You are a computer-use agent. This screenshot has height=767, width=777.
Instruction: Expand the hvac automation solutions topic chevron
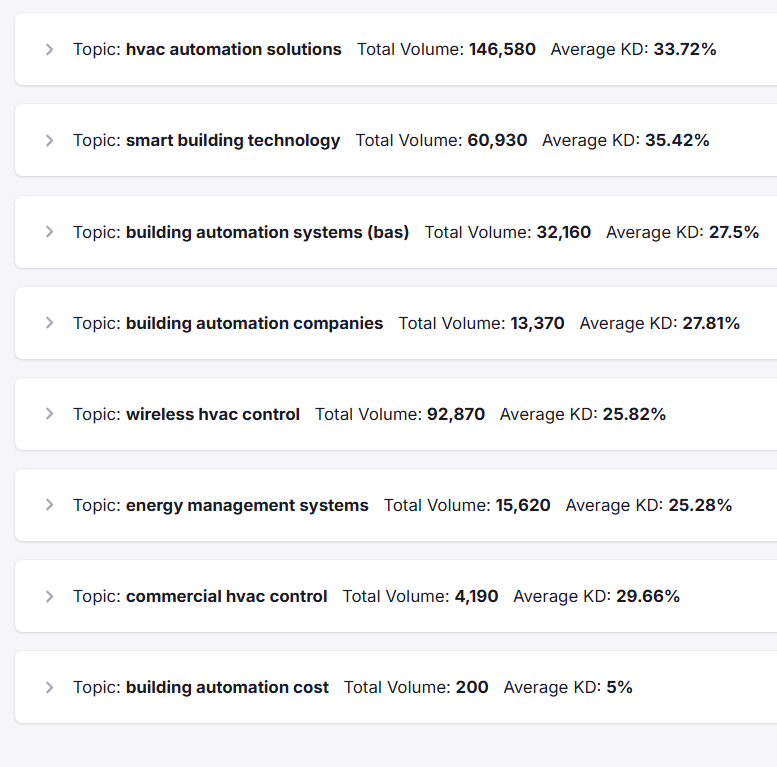point(49,50)
